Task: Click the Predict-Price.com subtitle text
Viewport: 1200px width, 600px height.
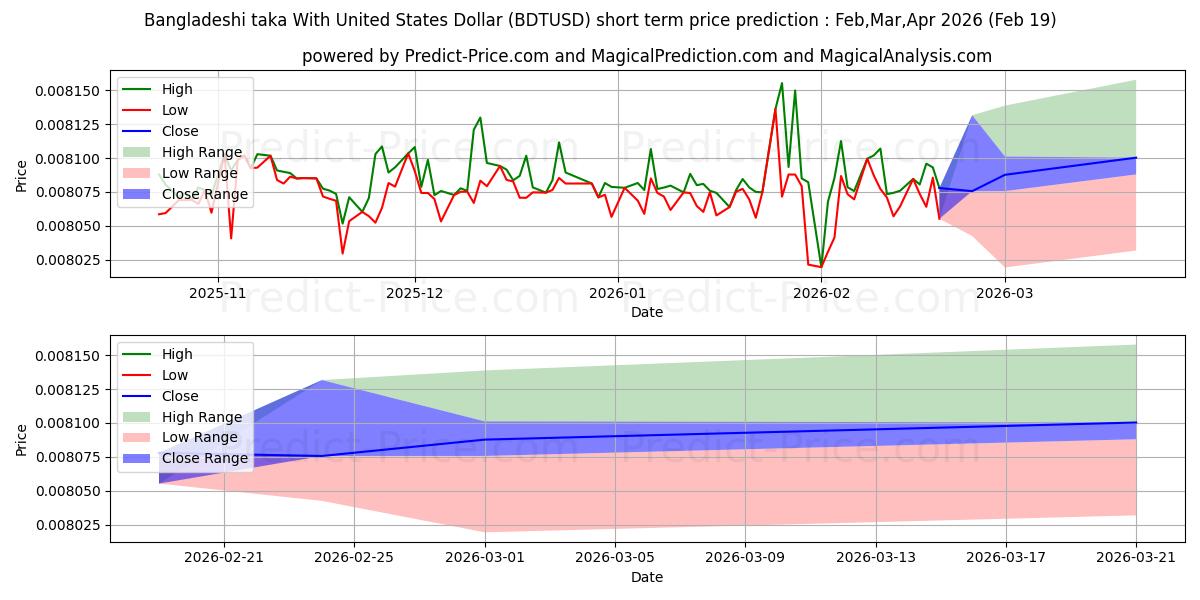Action: coord(647,56)
